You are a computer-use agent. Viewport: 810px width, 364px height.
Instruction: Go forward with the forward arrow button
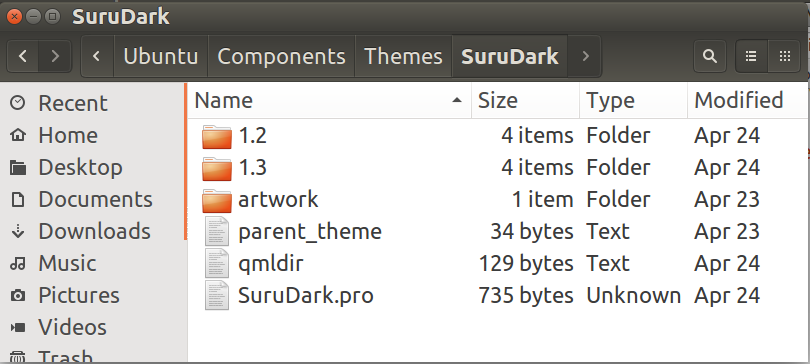click(55, 56)
